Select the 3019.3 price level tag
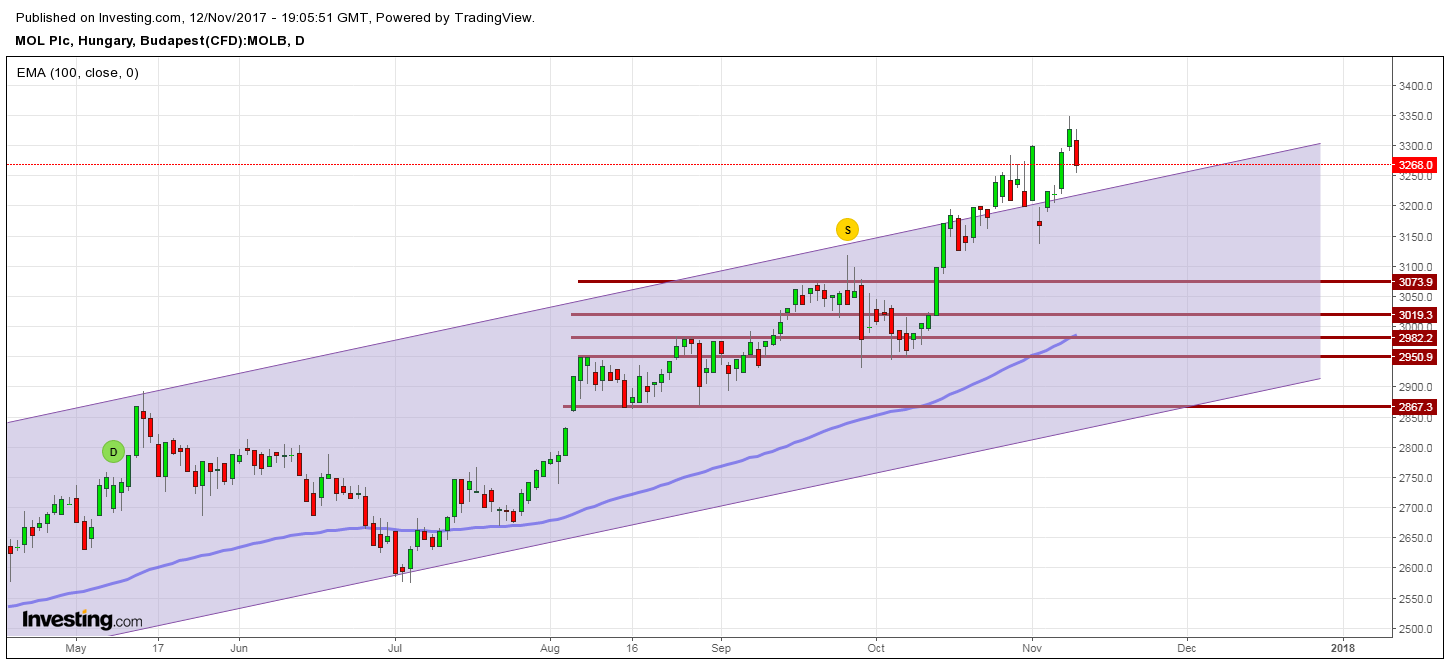 click(x=1415, y=315)
